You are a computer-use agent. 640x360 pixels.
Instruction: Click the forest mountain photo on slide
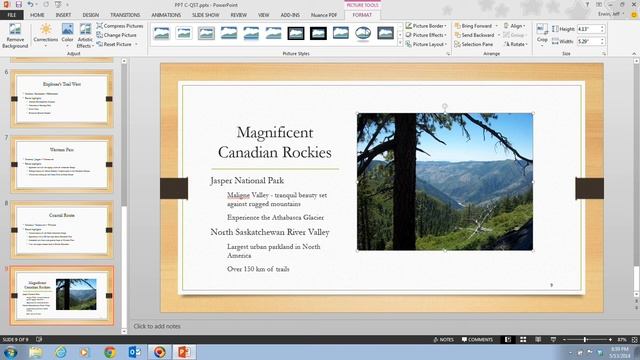(x=444, y=182)
